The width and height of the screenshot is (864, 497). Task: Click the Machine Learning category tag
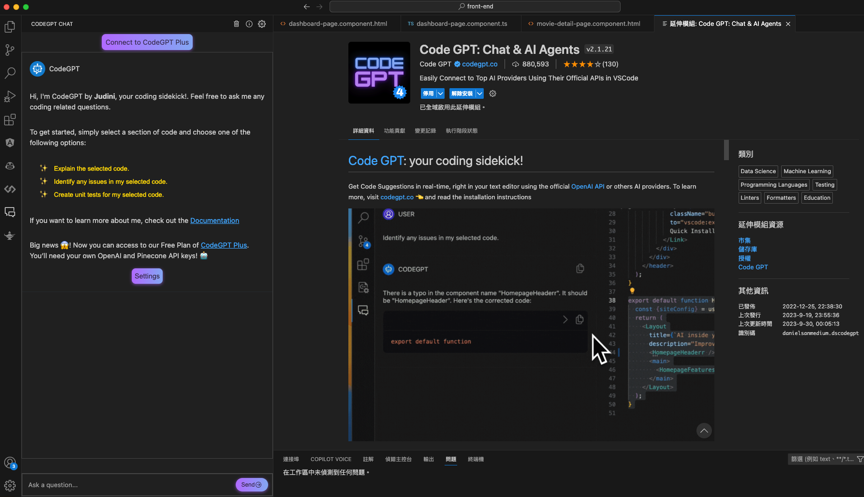coord(807,171)
